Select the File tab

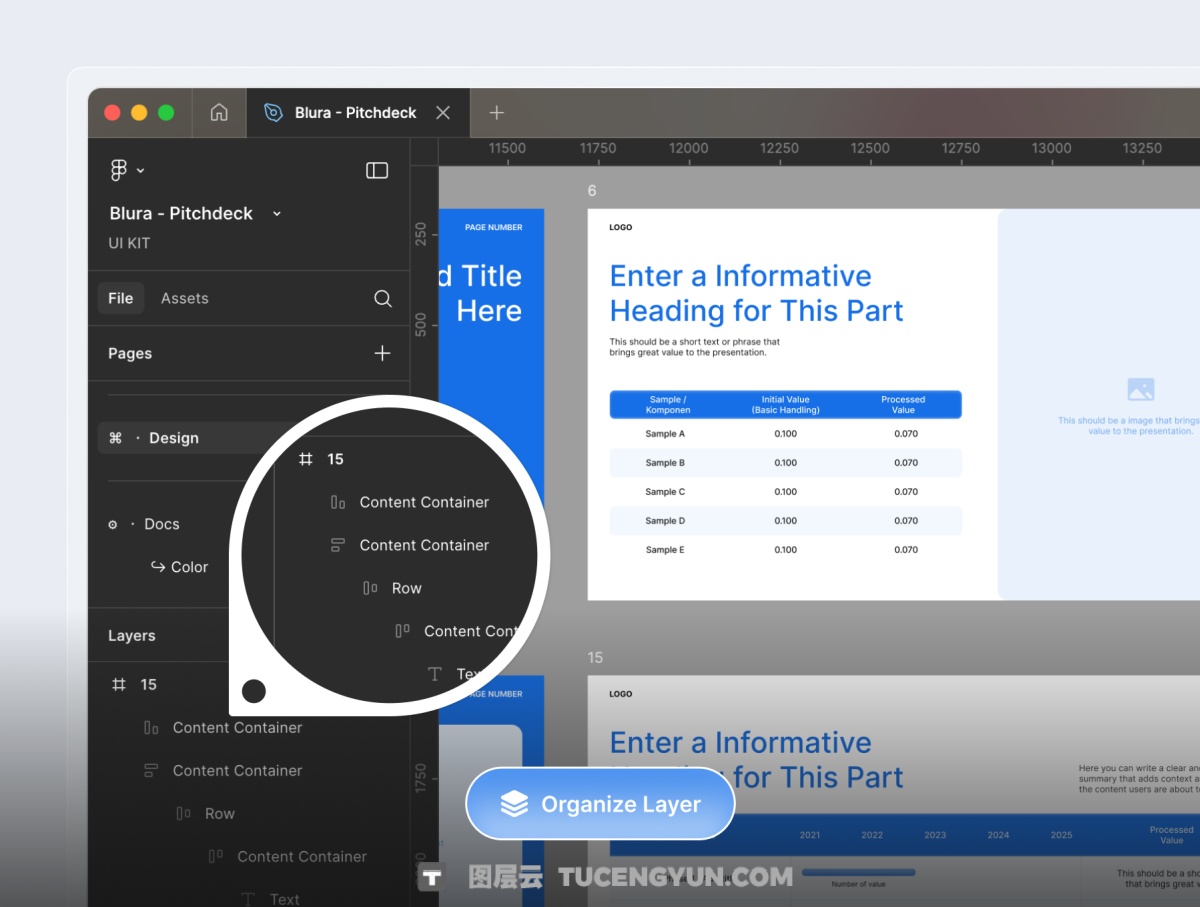click(121, 298)
